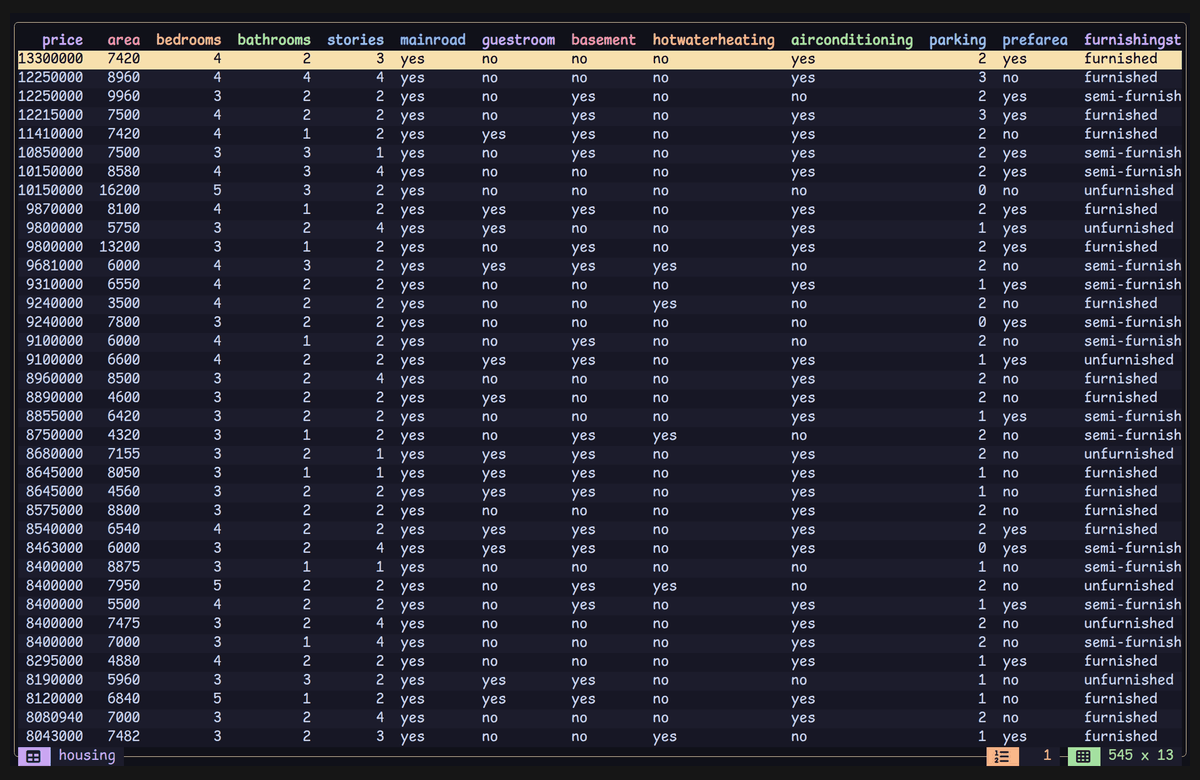Select the price cell 8890000
The image size is (1200, 780).
[x=55, y=398]
